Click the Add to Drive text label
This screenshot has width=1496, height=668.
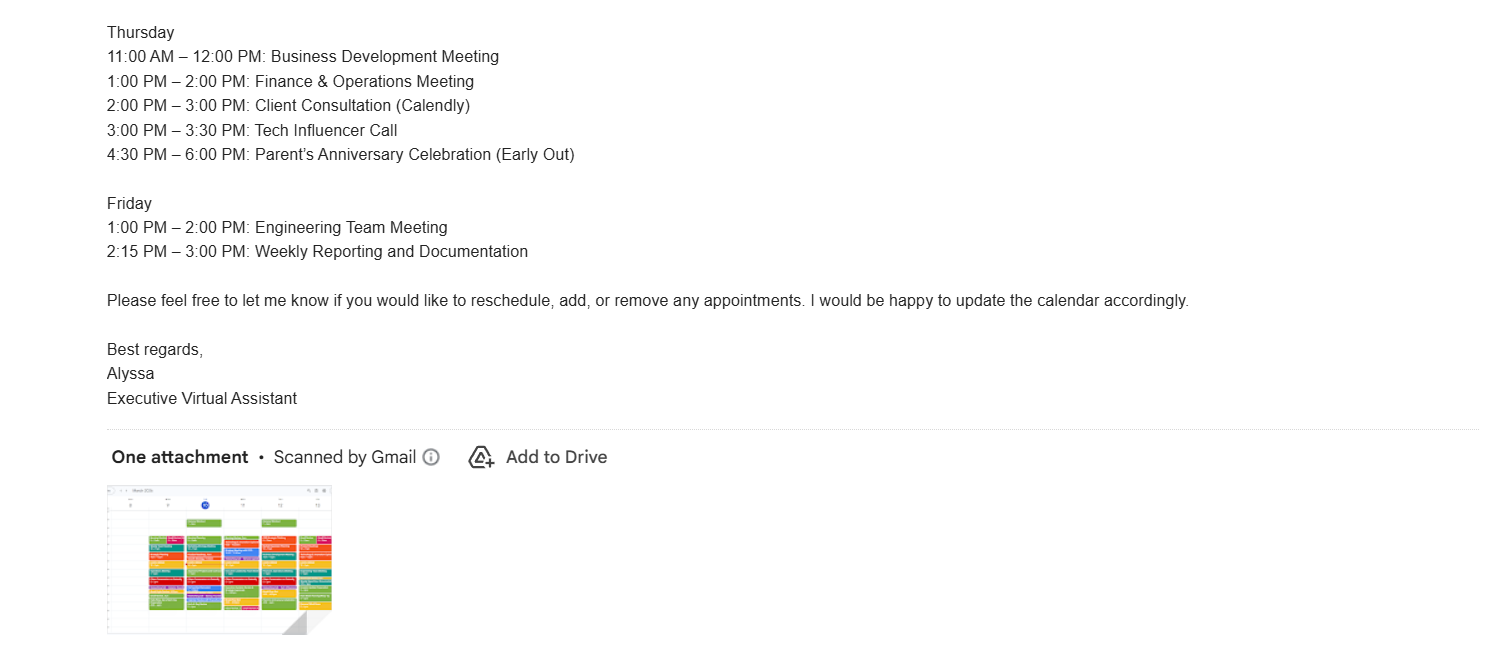[556, 457]
